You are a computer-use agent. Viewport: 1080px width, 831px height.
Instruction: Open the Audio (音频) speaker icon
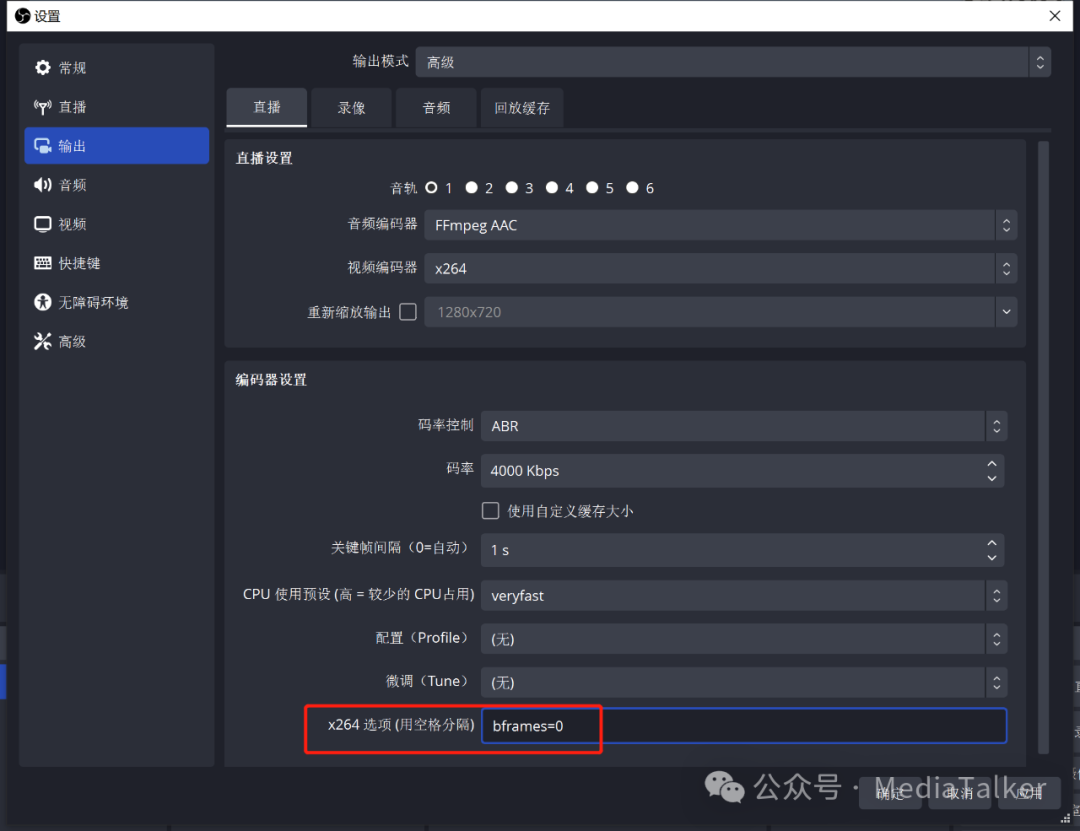(x=42, y=185)
